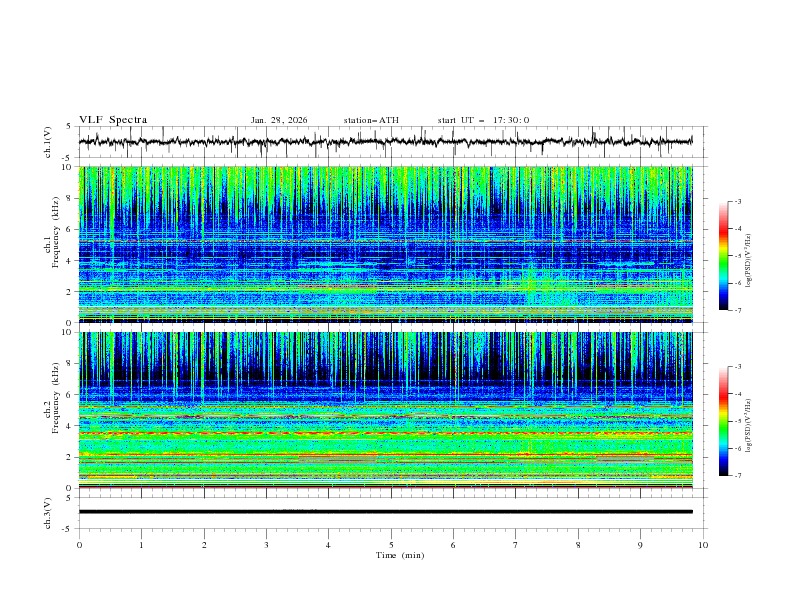792x612 pixels.
Task: Click the ch.2 "Frequency (kHz)" axis label
Action: click(x=56, y=398)
